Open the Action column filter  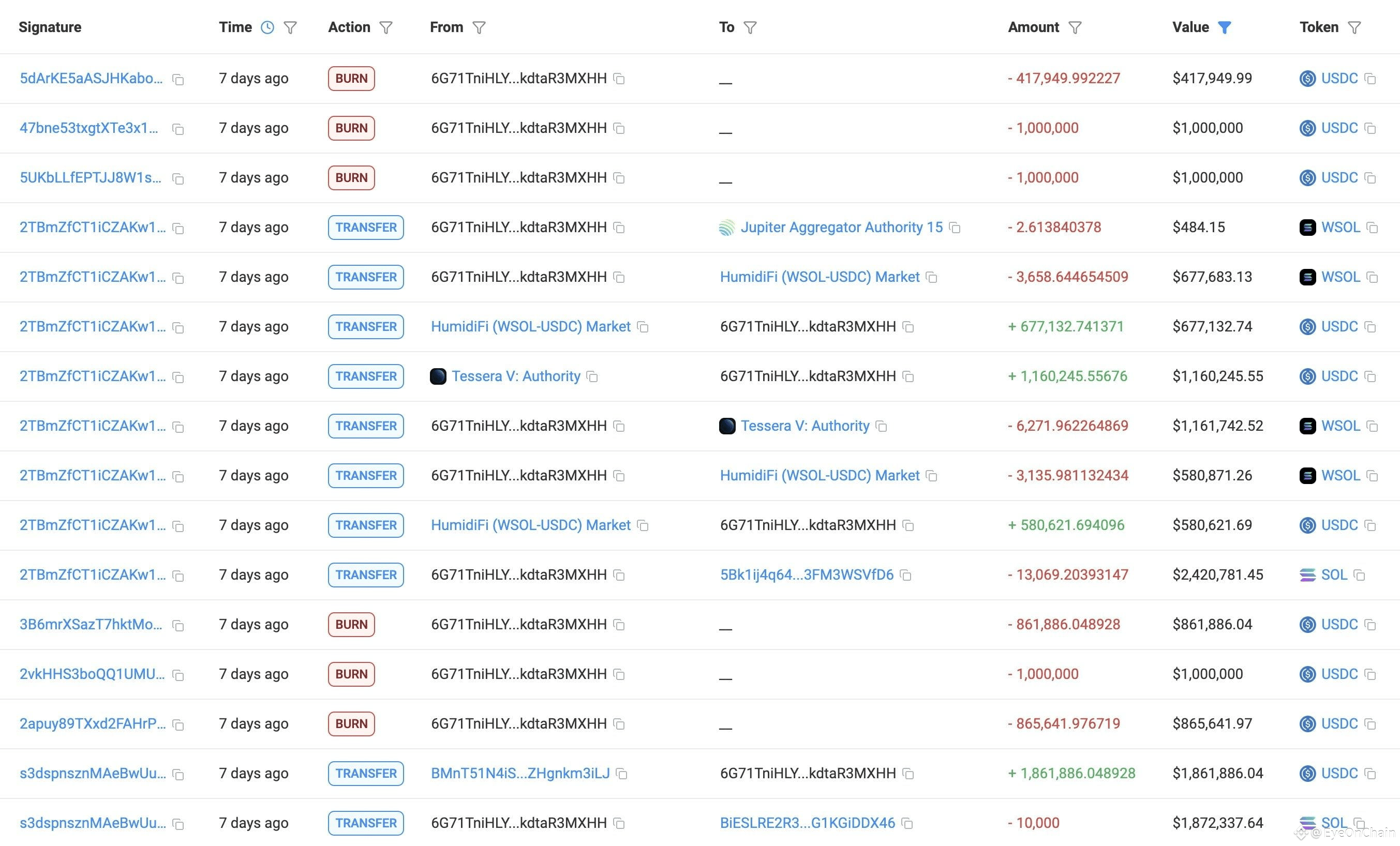point(386,27)
